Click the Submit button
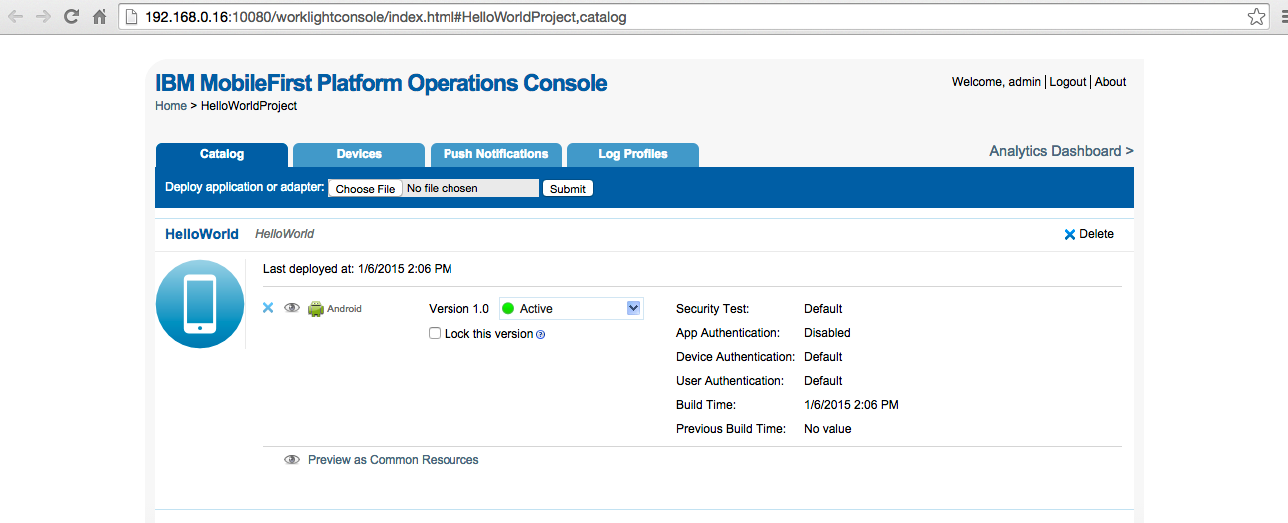The height and width of the screenshot is (523, 1288). 568,188
